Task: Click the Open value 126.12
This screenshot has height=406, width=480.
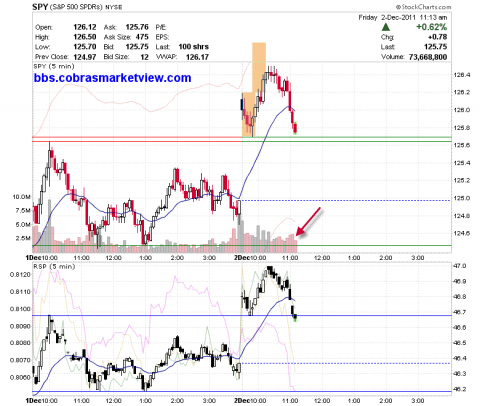Action: (x=85, y=27)
